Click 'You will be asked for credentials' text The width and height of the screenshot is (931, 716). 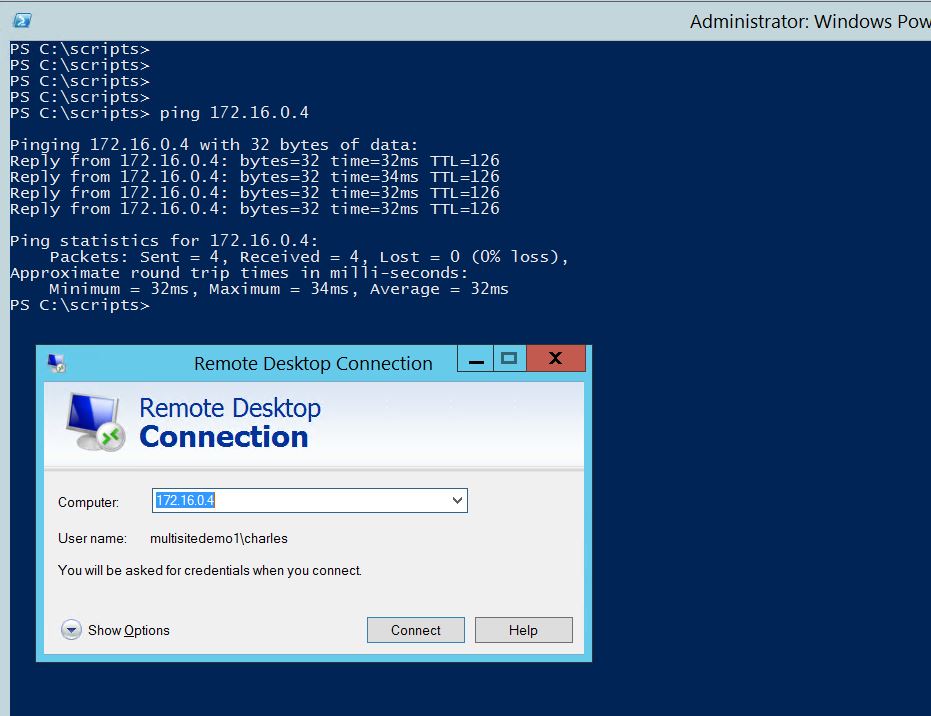tap(210, 571)
